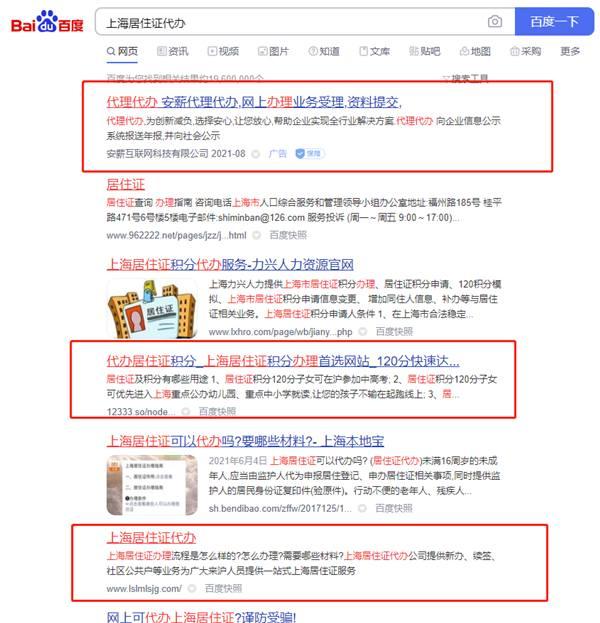The width and height of the screenshot is (600, 623).
Task: Open the 上海居住证积分代办服务 result link
Action: pos(230,264)
